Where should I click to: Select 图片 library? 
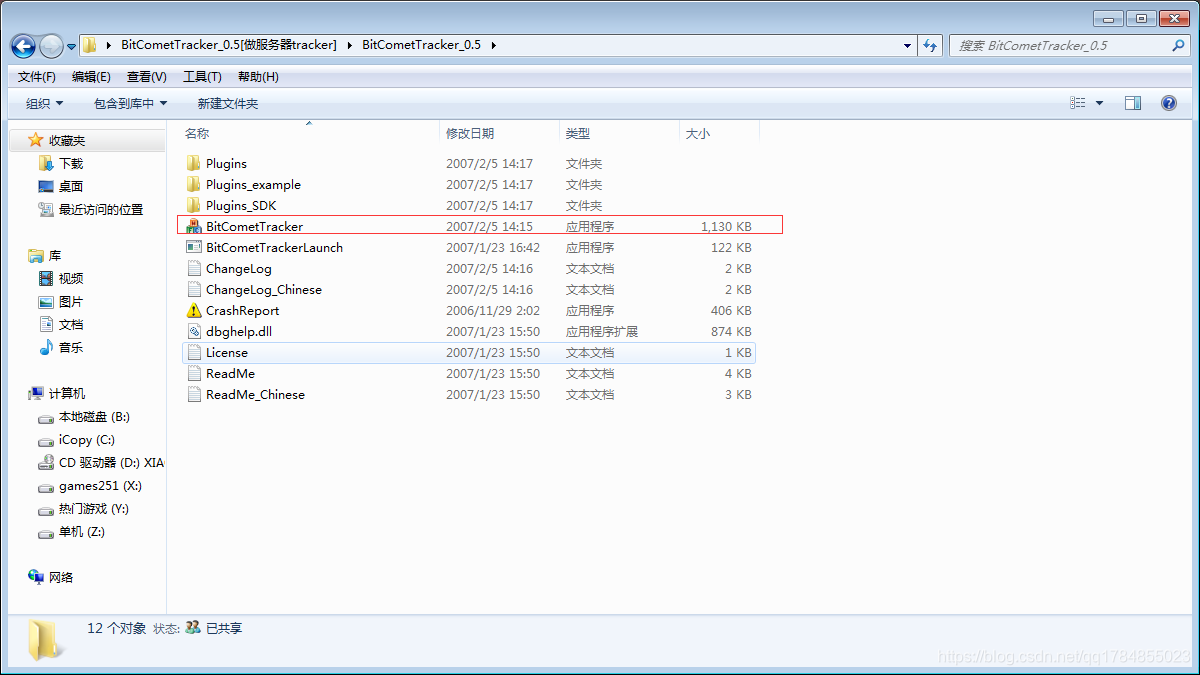[x=71, y=301]
